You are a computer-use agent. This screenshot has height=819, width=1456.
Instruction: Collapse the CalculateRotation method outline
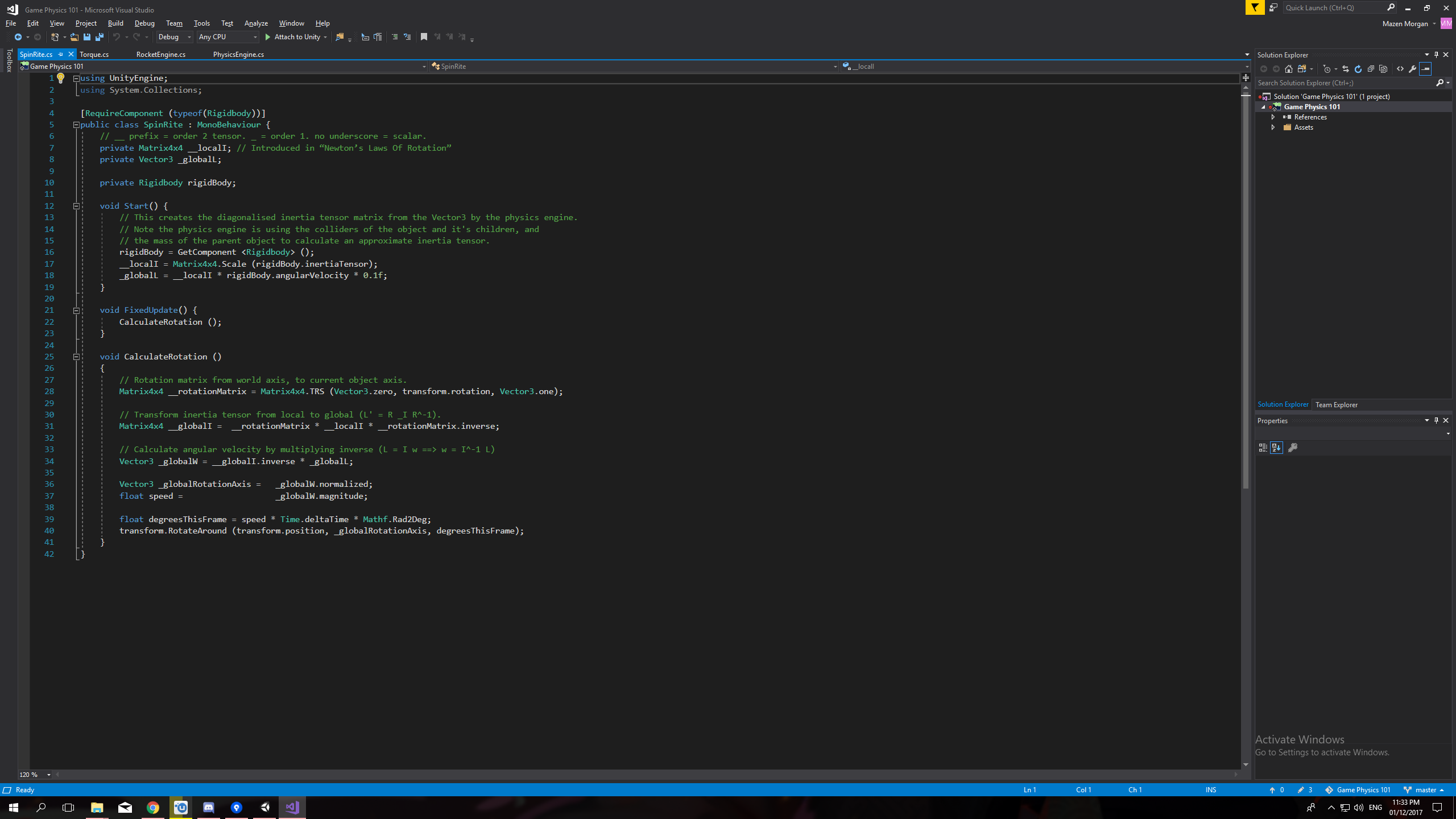coord(76,357)
